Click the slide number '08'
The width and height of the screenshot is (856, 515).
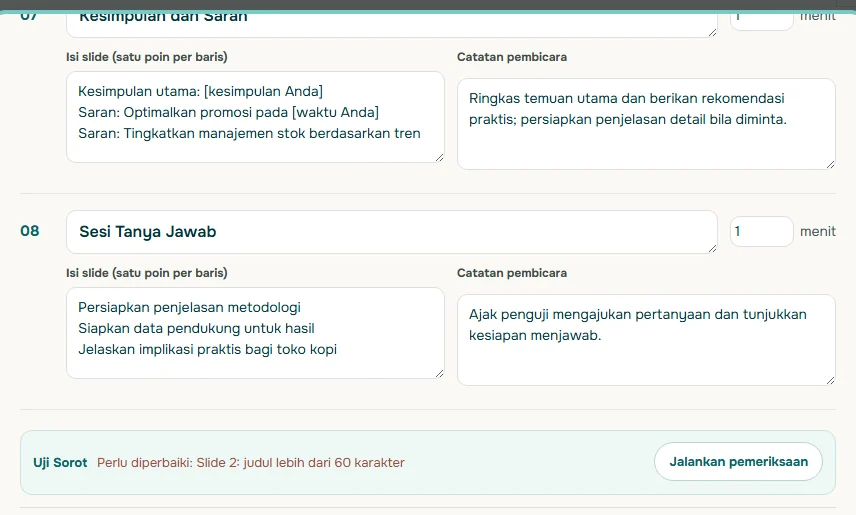29,231
